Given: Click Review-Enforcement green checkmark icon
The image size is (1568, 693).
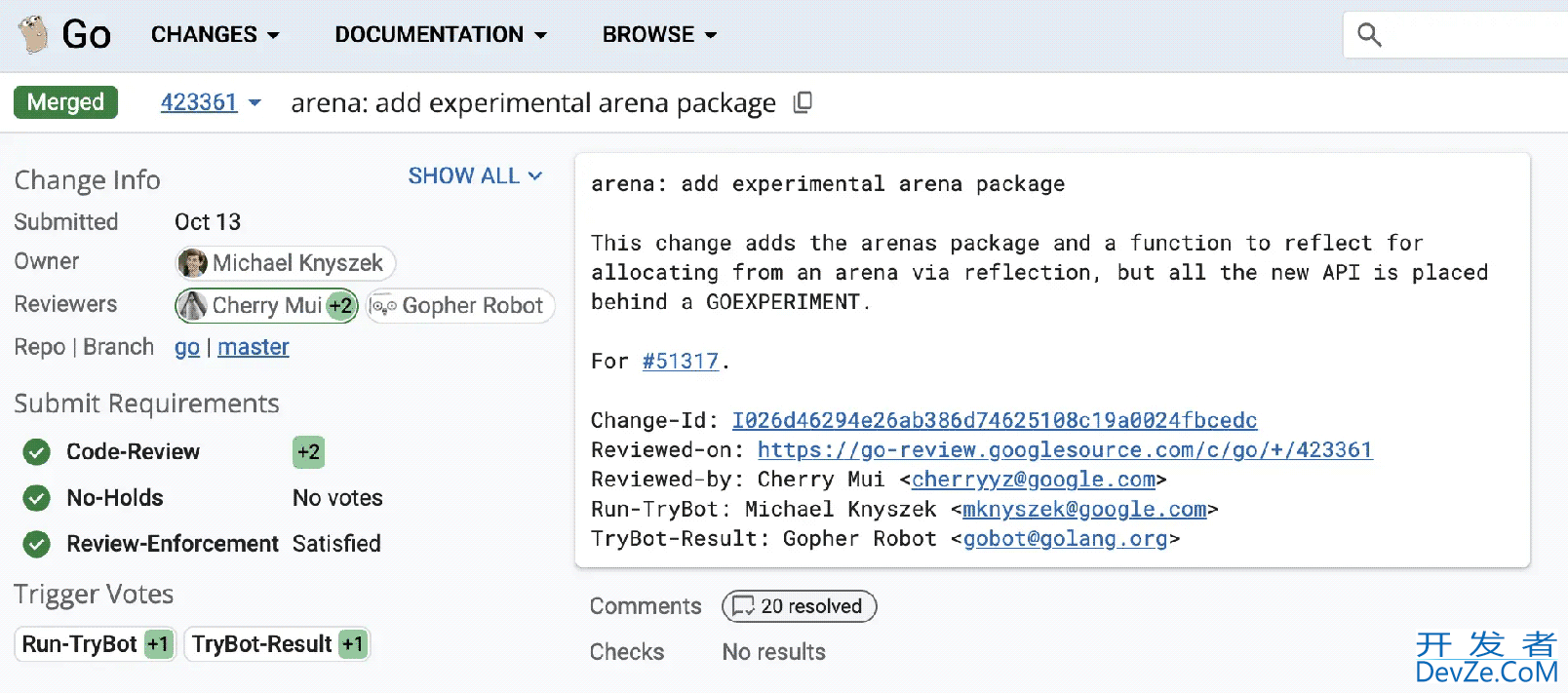Looking at the screenshot, I should point(37,544).
